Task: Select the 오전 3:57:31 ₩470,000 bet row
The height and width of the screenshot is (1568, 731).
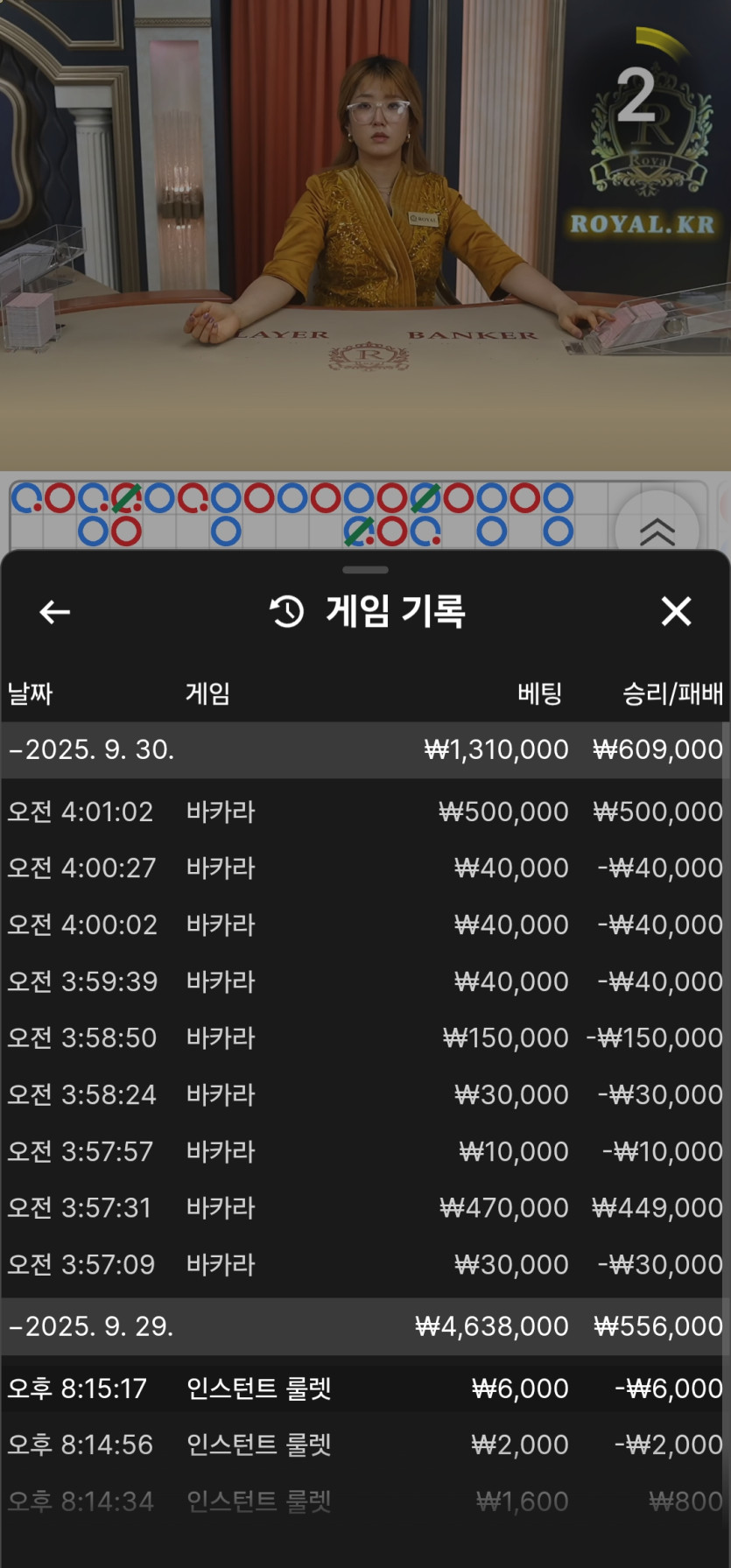Action: [x=365, y=1207]
